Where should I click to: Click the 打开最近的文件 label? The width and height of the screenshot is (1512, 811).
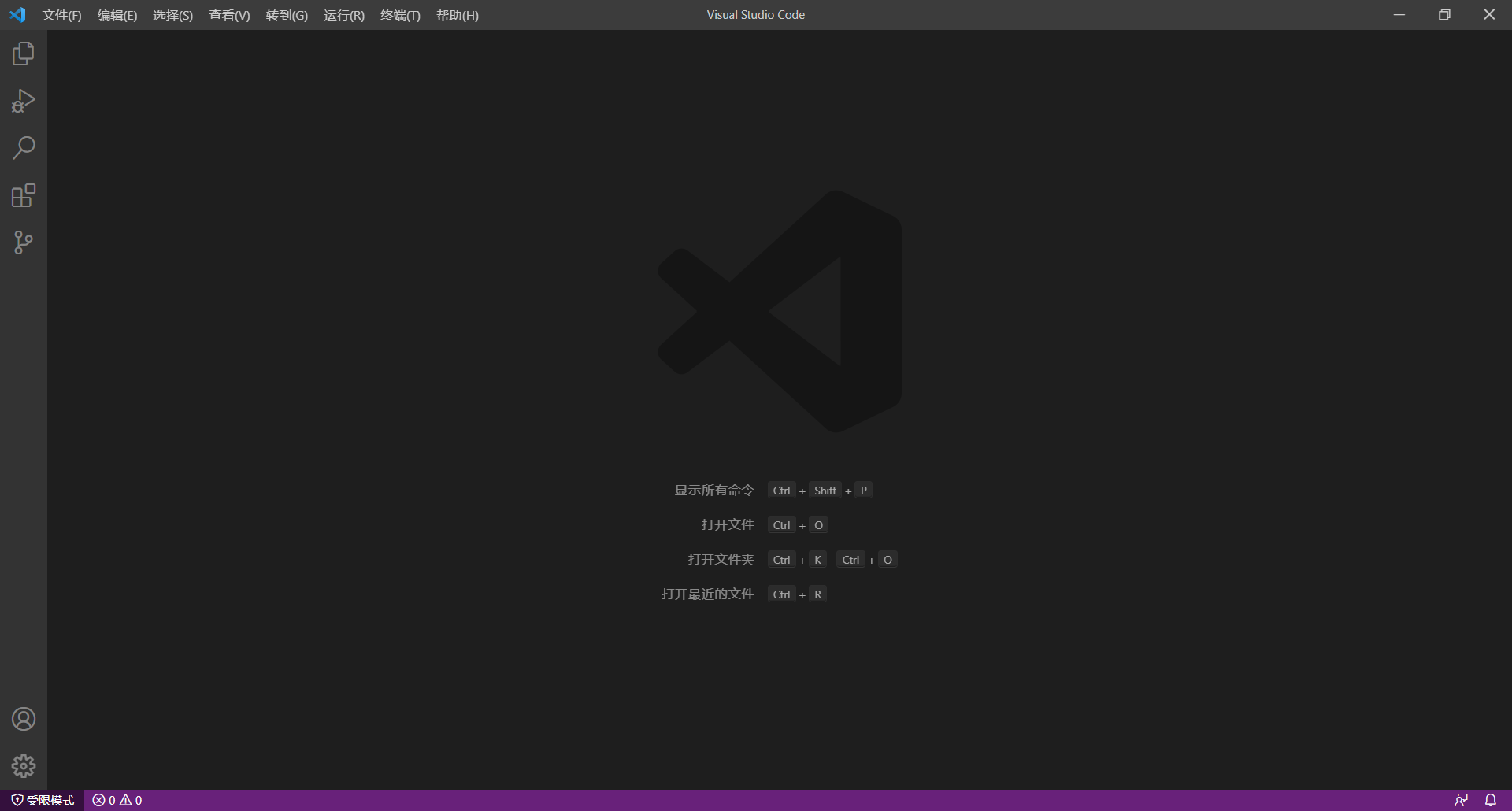(x=708, y=594)
